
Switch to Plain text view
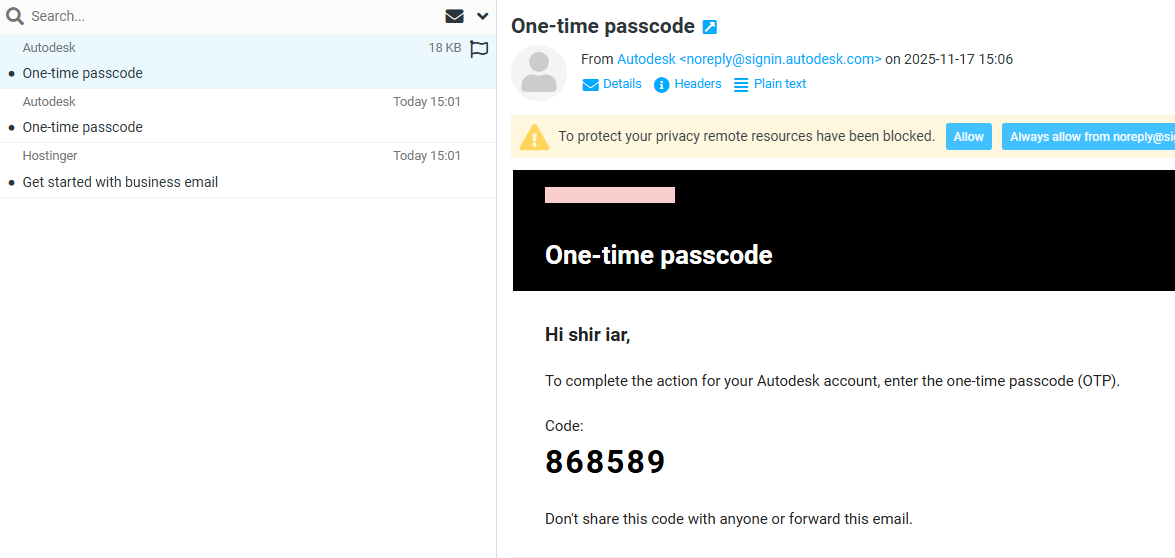pos(770,84)
